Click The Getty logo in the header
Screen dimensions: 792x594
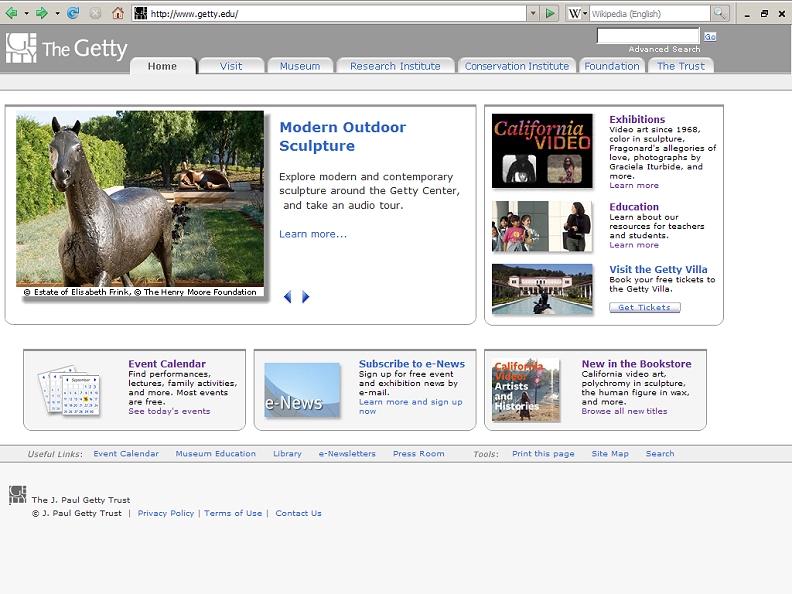point(66,48)
